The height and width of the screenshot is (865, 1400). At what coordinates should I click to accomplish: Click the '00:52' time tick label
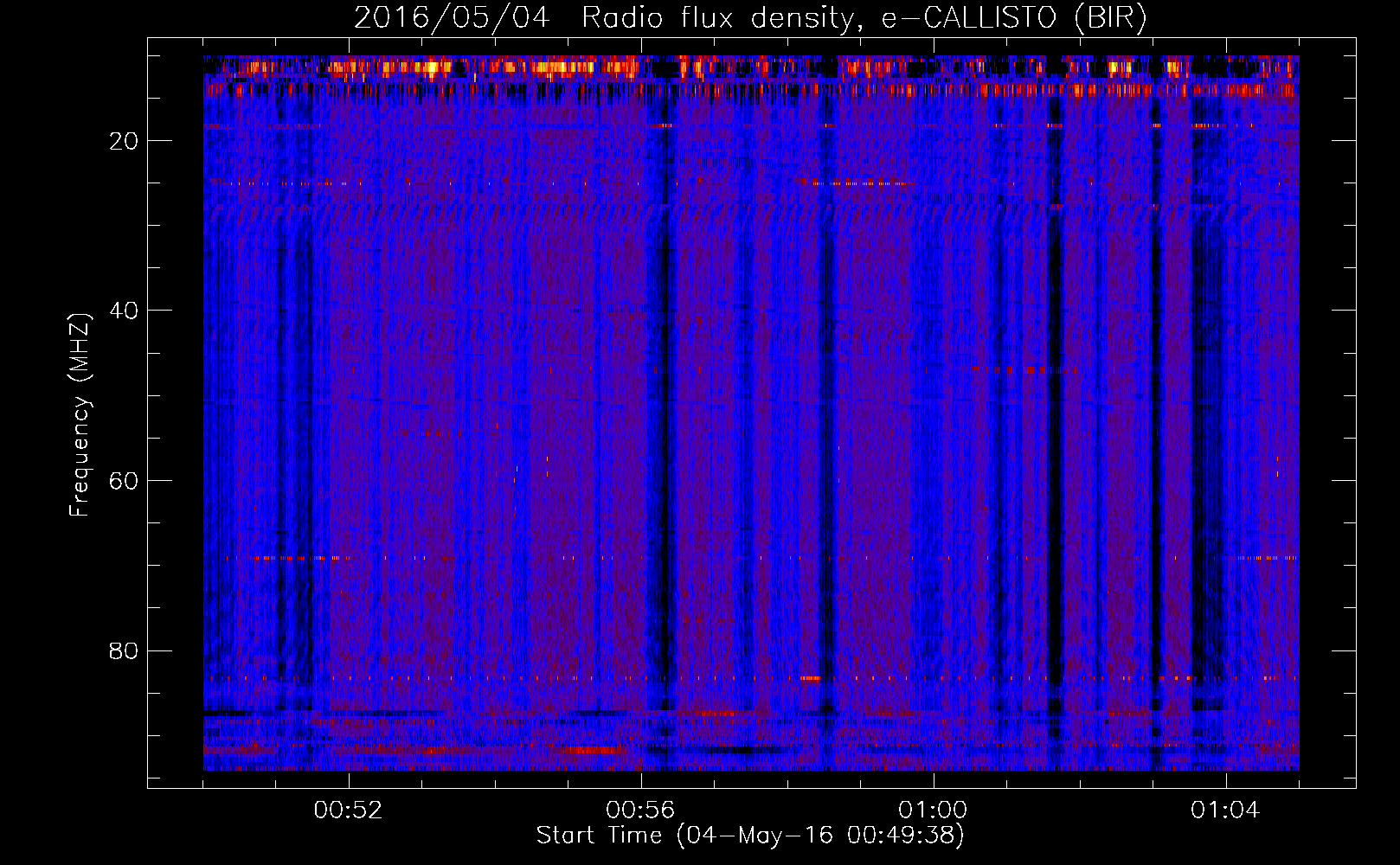[x=349, y=811]
